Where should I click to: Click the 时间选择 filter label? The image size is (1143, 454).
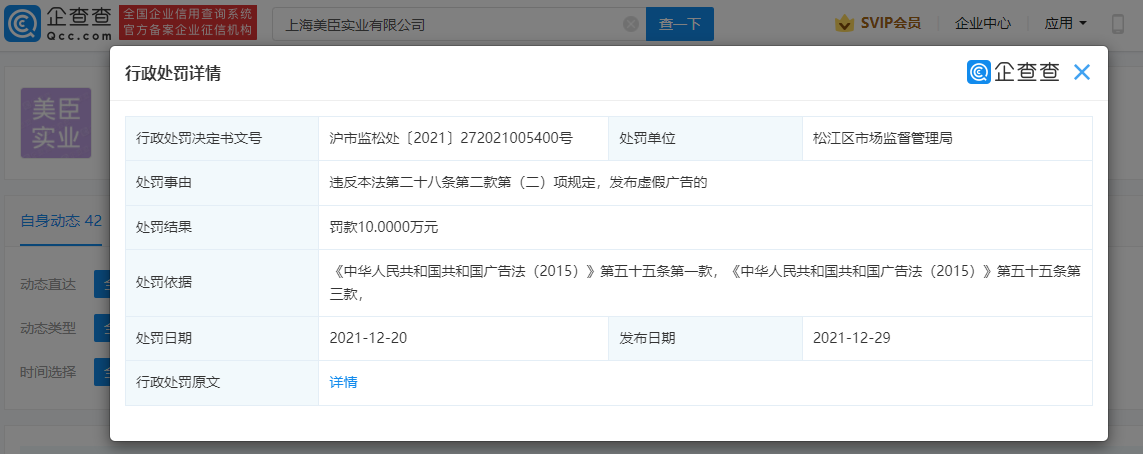(x=48, y=372)
